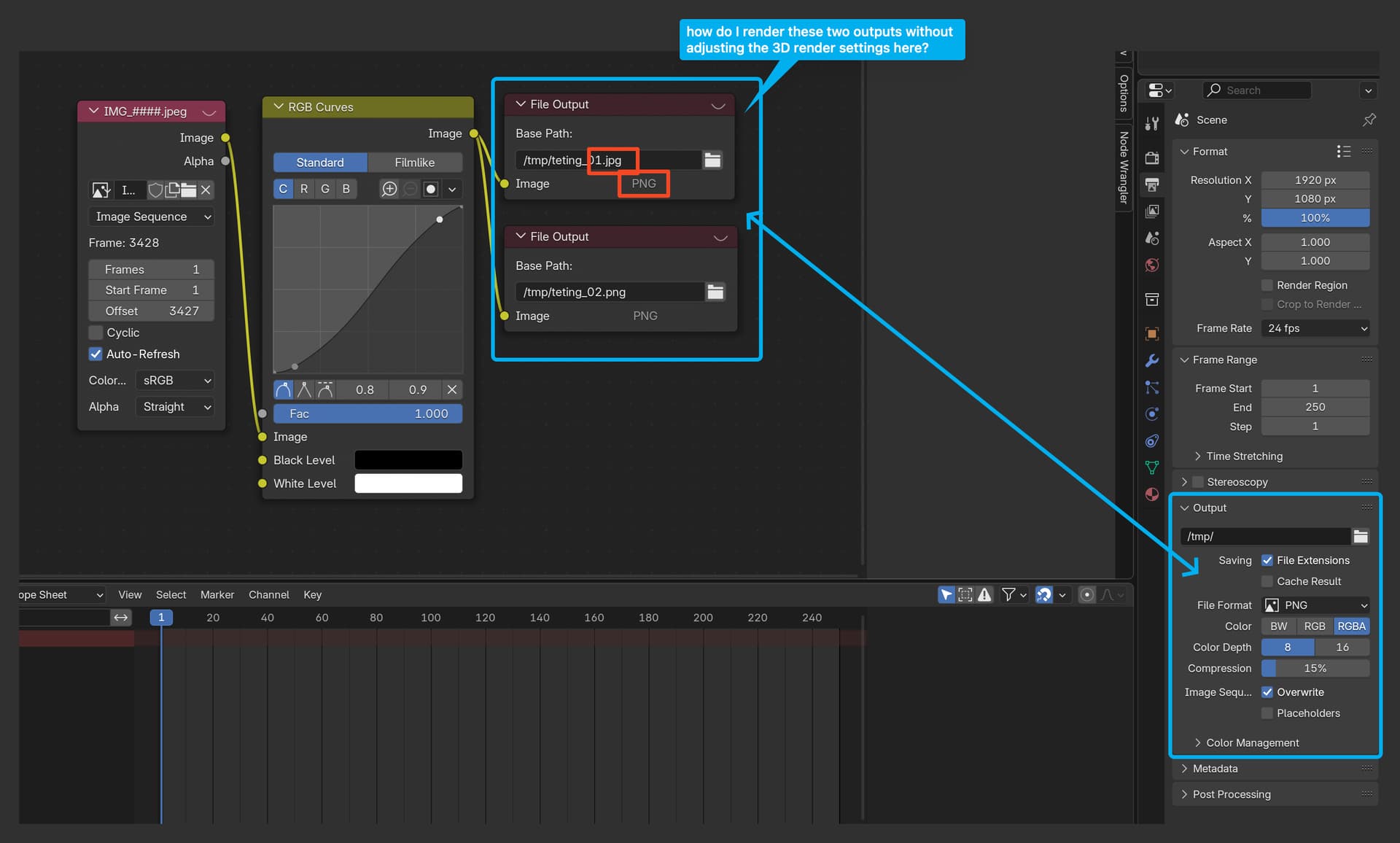Screen dimensions: 1400x843
Task: Browse folder for teting_01.jpg output path
Action: (712, 160)
